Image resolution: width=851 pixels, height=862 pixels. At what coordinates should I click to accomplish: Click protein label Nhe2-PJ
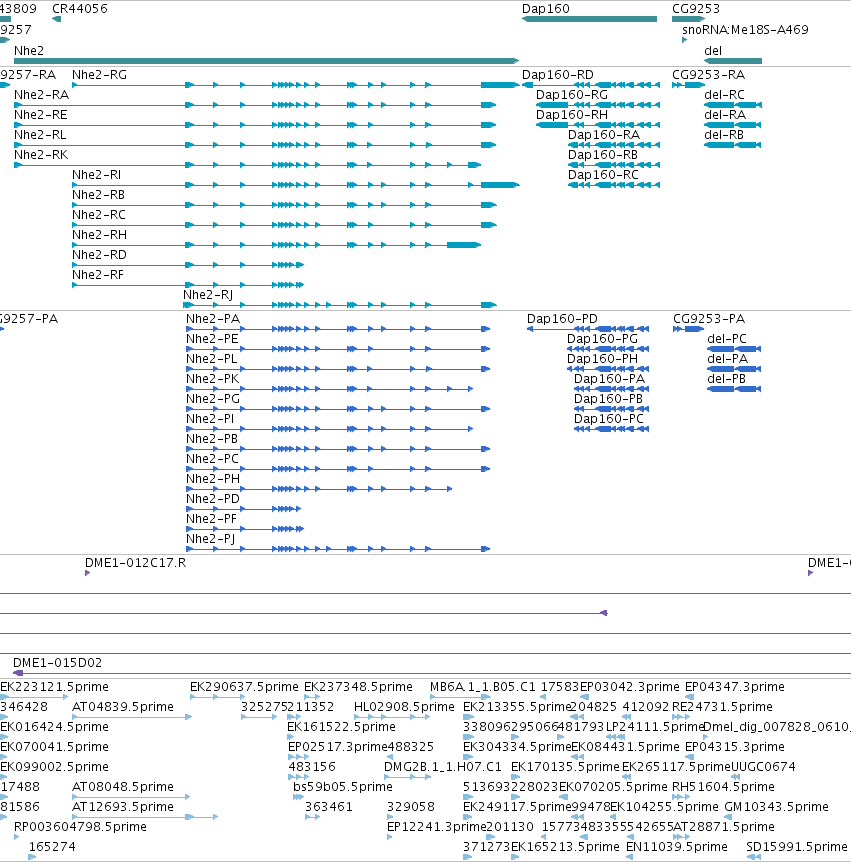click(211, 539)
